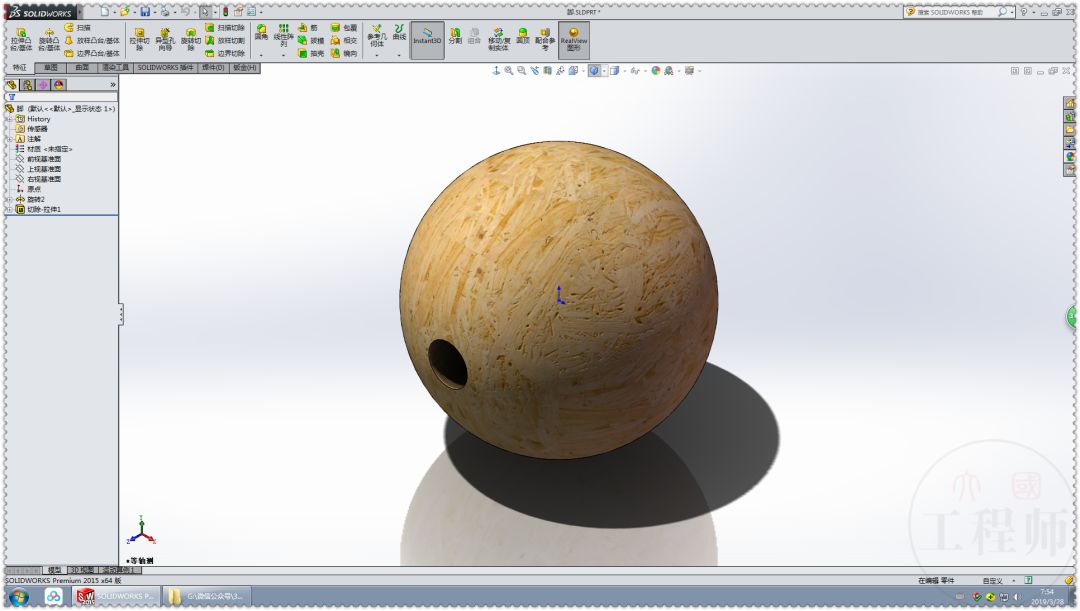1080x611 pixels.
Task: Click the Extruded Cut tool
Action: point(138,38)
